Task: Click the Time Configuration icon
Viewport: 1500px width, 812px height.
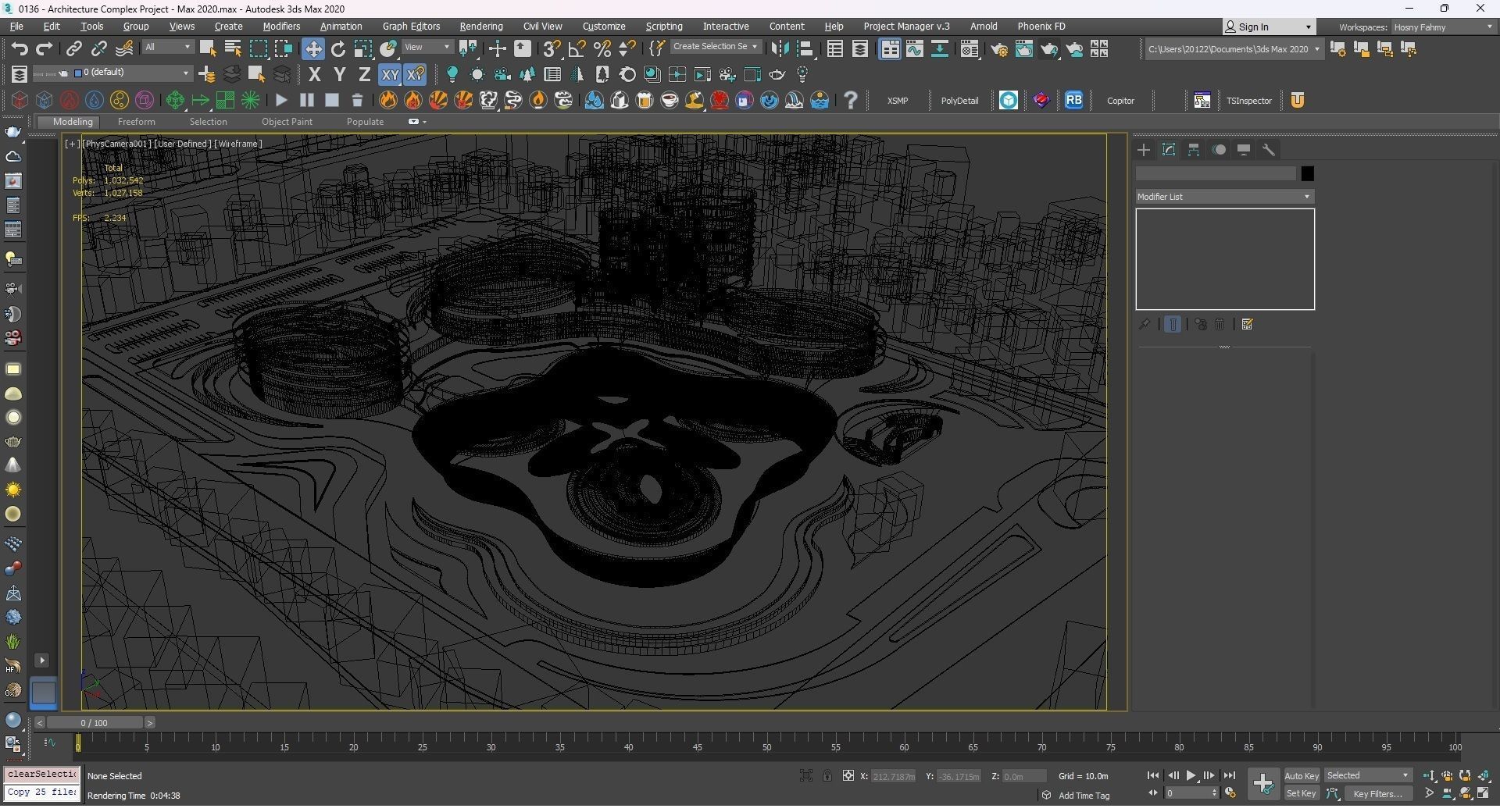Action: pyautogui.click(x=1230, y=793)
